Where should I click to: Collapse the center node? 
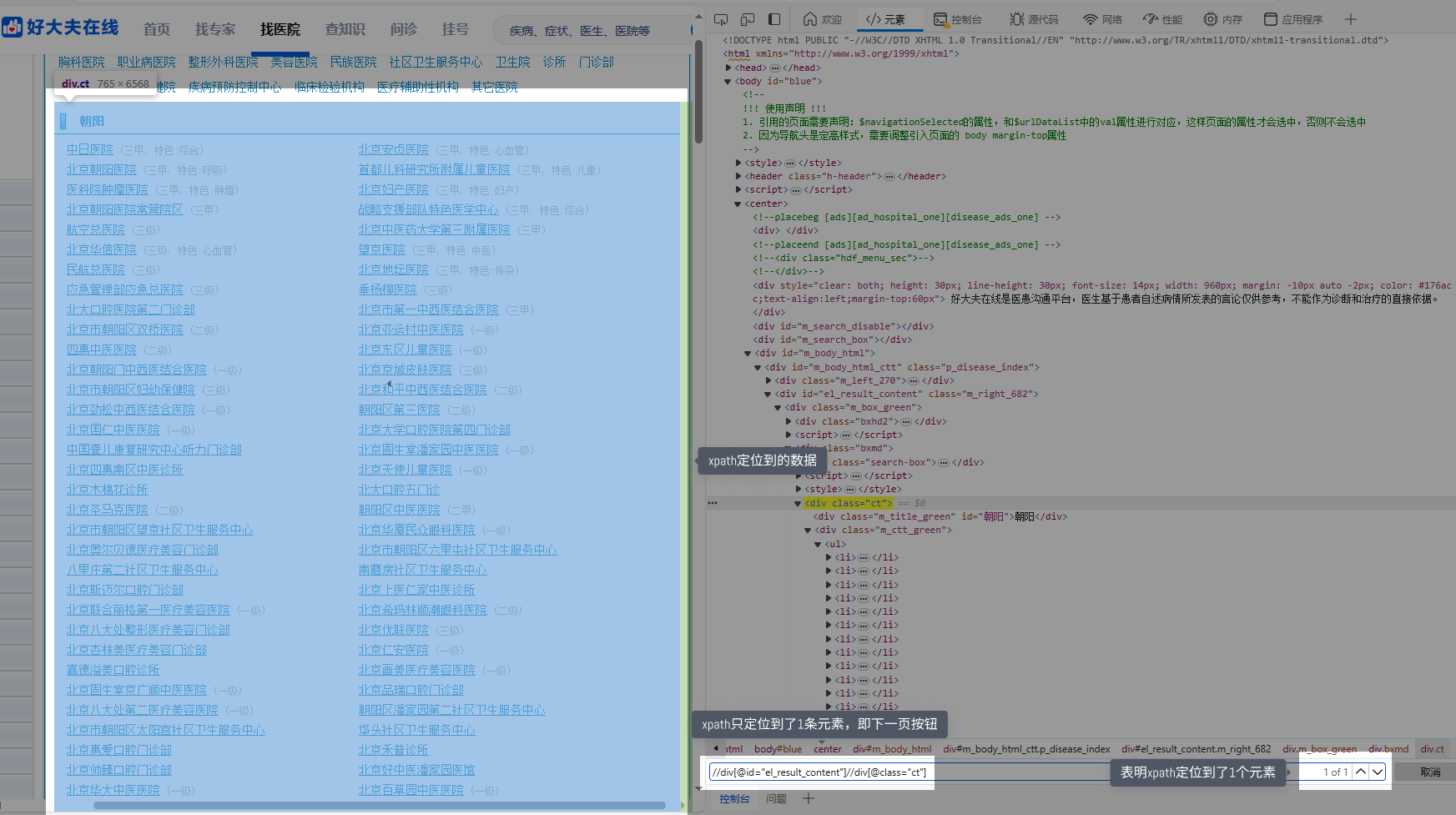point(738,204)
